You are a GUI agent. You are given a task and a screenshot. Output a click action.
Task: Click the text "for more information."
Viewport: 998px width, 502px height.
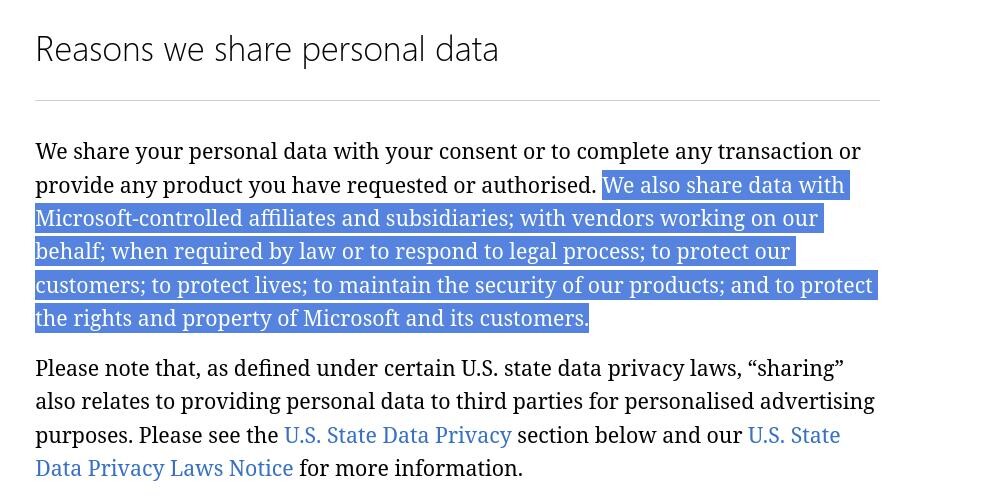[411, 468]
